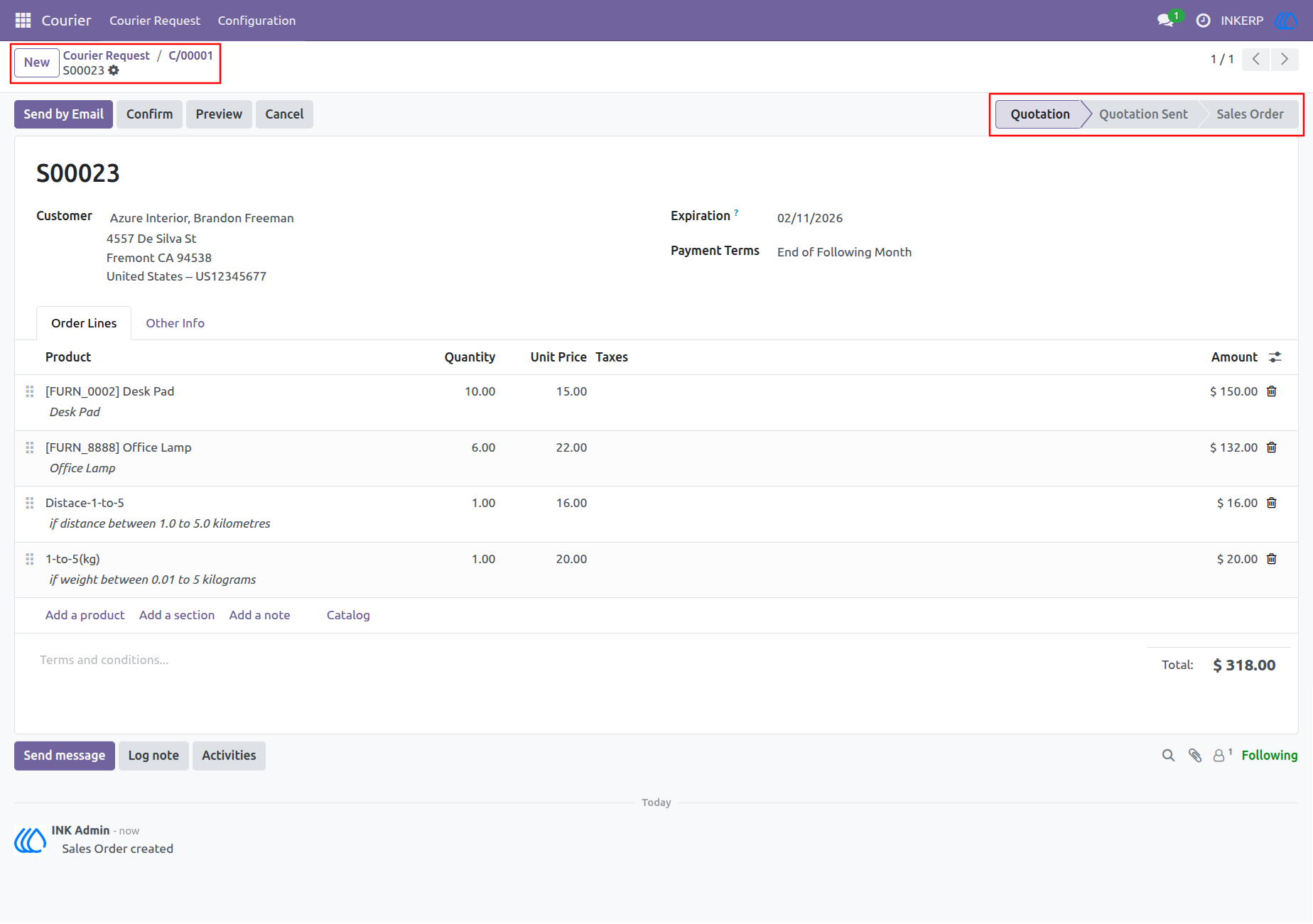
Task: Set status to Quotation Sent
Action: (x=1143, y=114)
